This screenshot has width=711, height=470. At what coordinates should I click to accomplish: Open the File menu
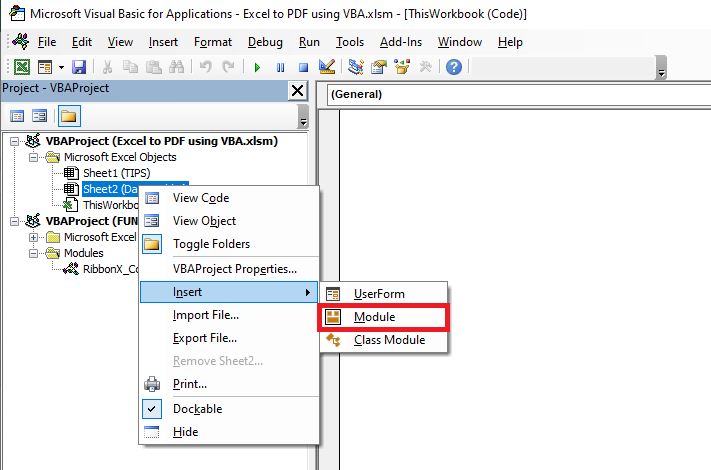click(x=47, y=42)
